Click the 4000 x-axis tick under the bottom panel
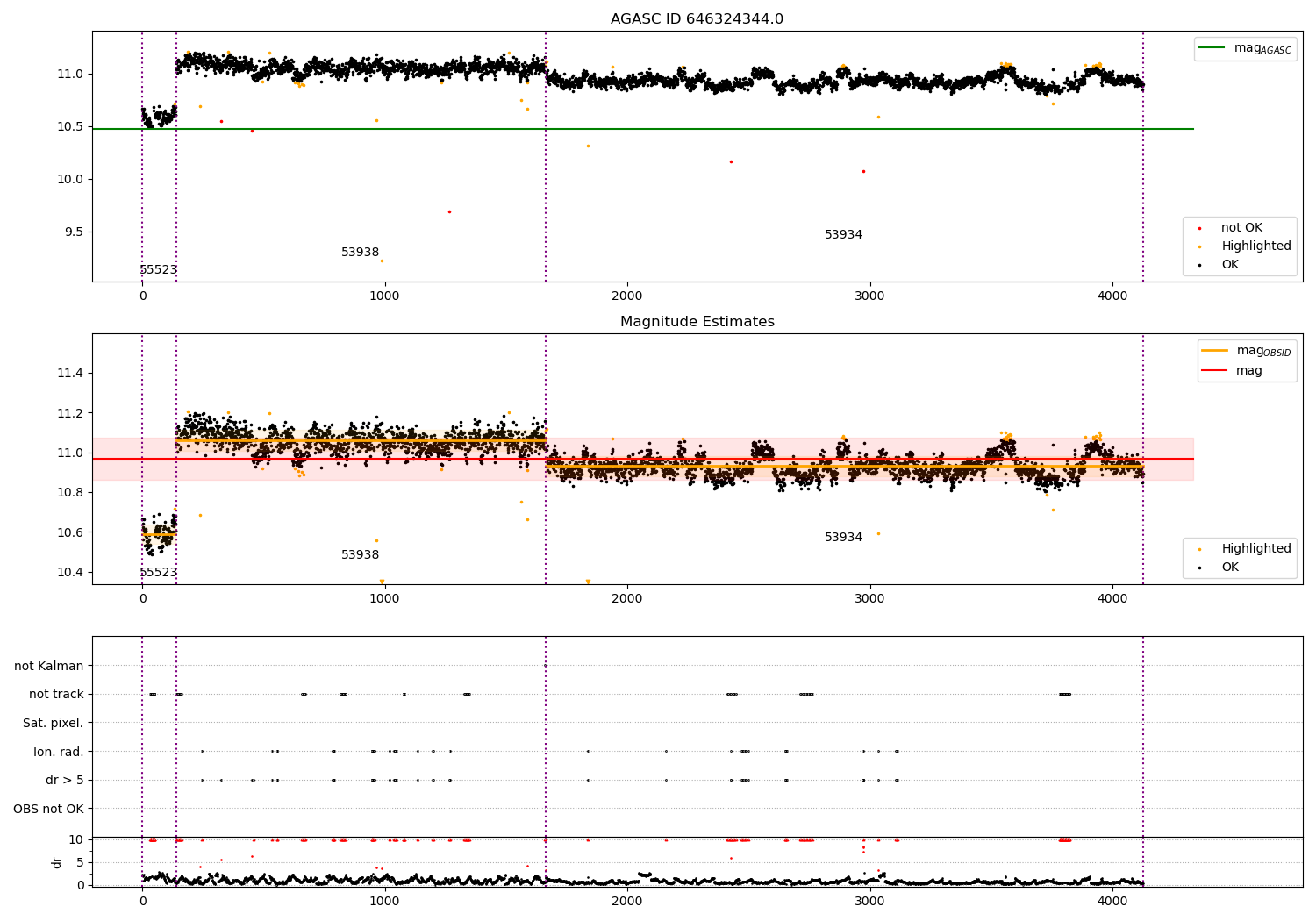1316x921 pixels. [1112, 902]
